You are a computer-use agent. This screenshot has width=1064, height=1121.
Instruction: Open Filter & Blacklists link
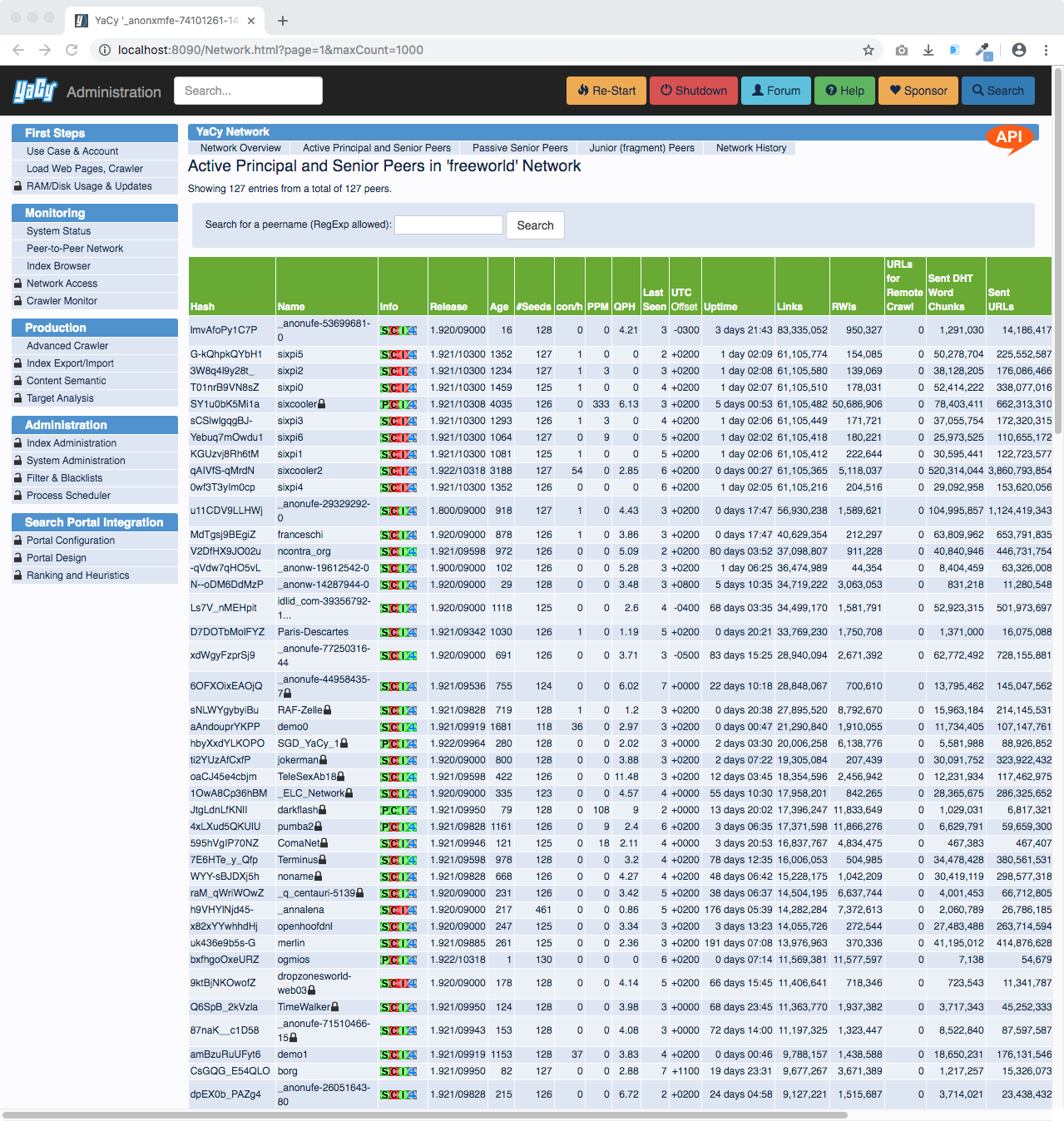pyautogui.click(x=64, y=478)
